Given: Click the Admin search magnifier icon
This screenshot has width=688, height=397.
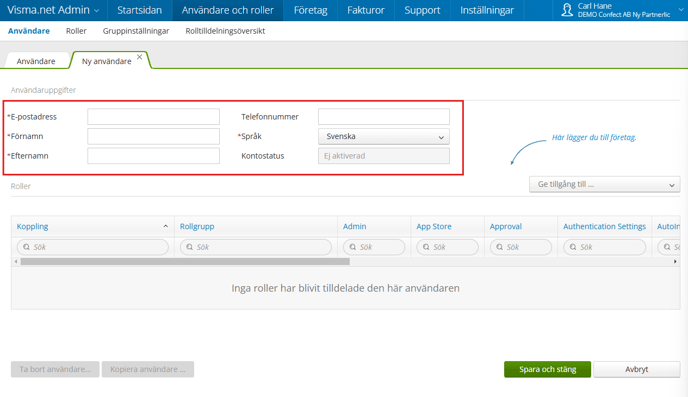Looking at the screenshot, I should coord(352,247).
